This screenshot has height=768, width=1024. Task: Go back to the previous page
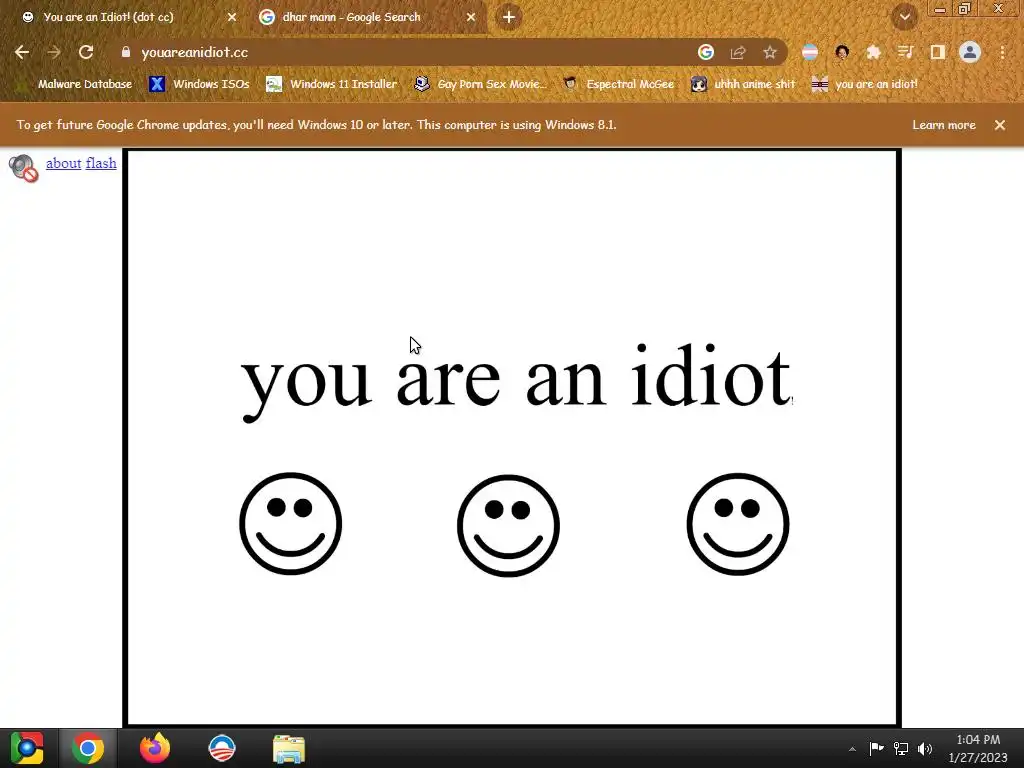tap(22, 52)
